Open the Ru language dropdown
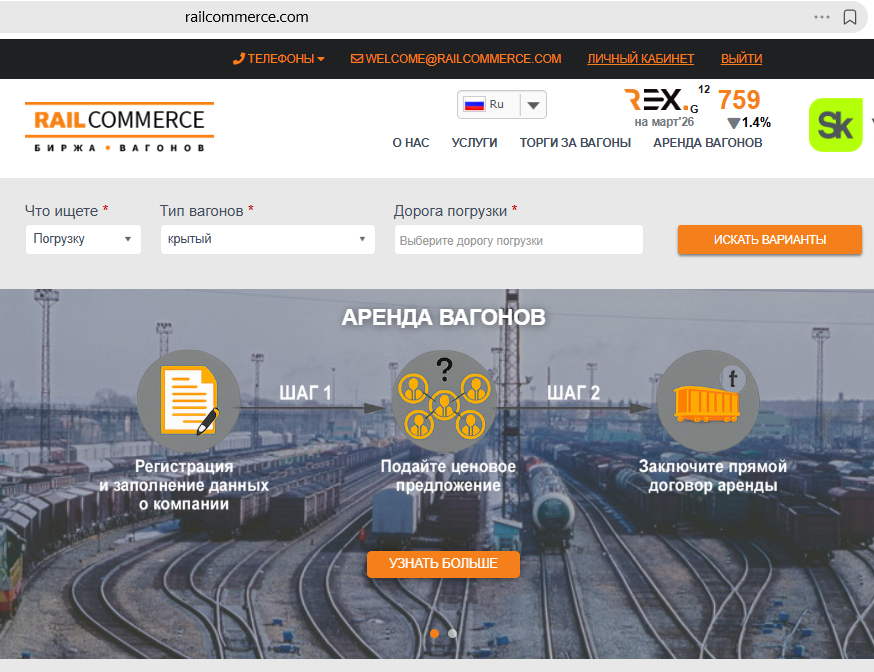Image resolution: width=874 pixels, height=672 pixels. (x=502, y=105)
